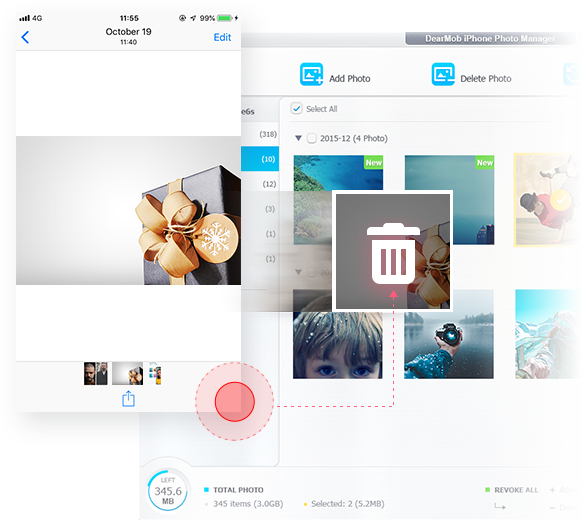Image resolution: width=582 pixels, height=520 pixels.
Task: Tap Edit on the iPhone photo view
Action: click(222, 37)
